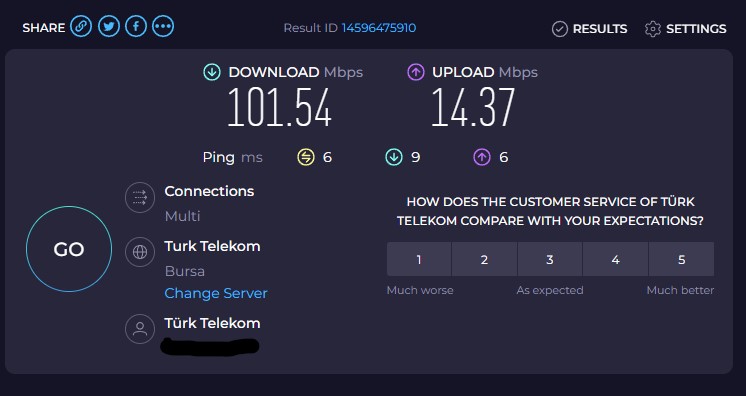The image size is (746, 396).
Task: Click the download ping latency icon
Action: 394,157
